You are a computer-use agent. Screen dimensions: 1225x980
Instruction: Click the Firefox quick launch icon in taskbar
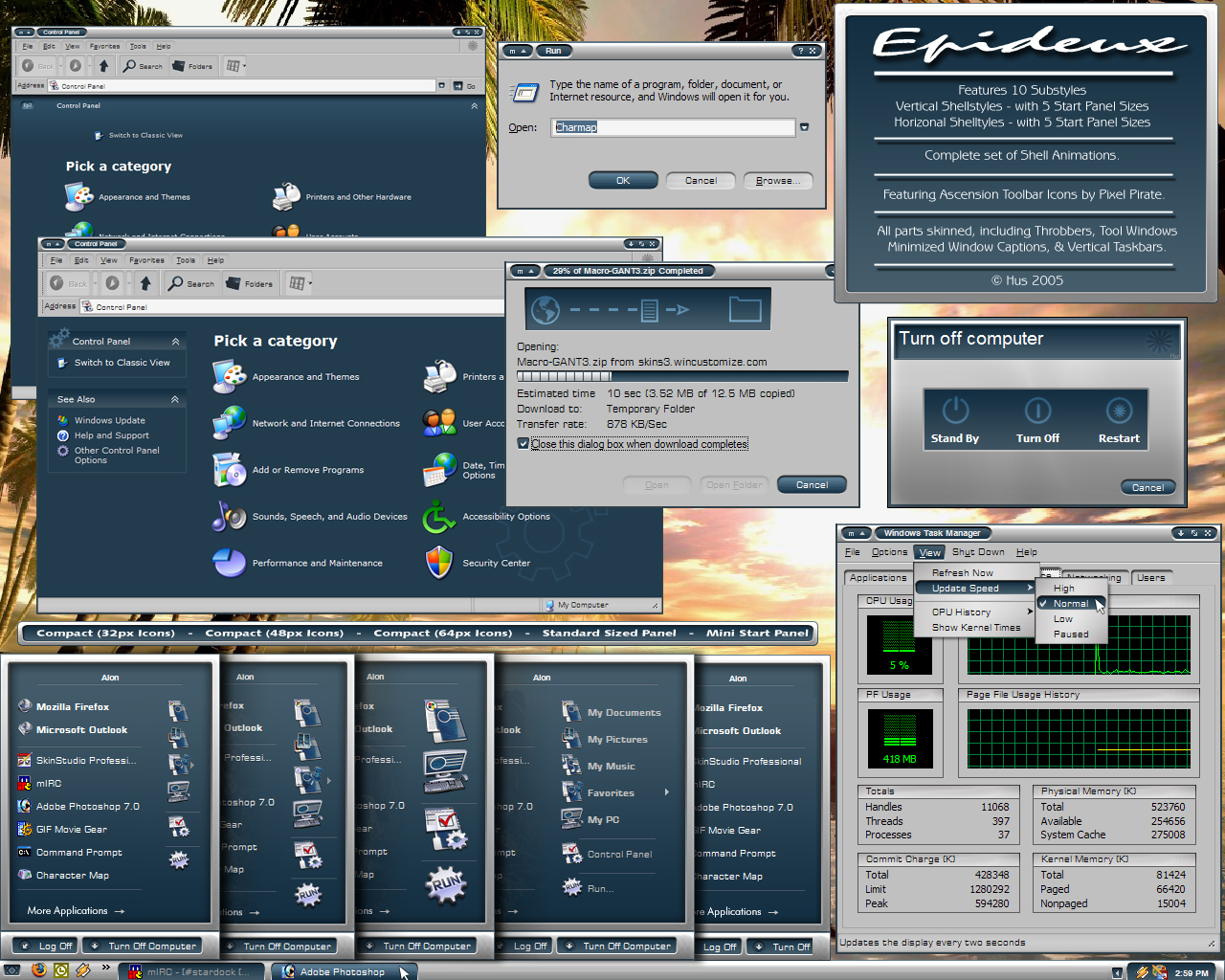(x=38, y=970)
